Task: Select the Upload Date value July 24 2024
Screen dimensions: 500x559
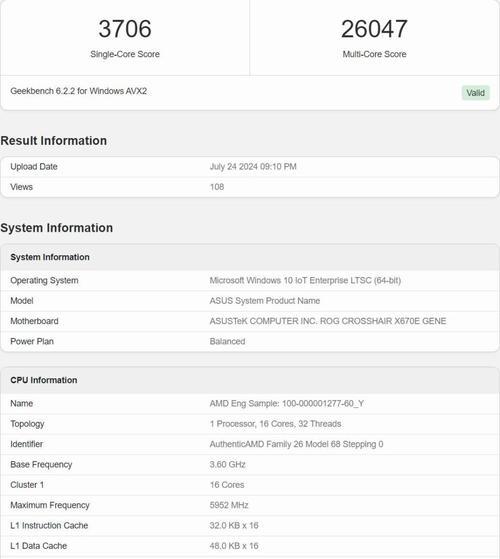Action: click(x=253, y=166)
